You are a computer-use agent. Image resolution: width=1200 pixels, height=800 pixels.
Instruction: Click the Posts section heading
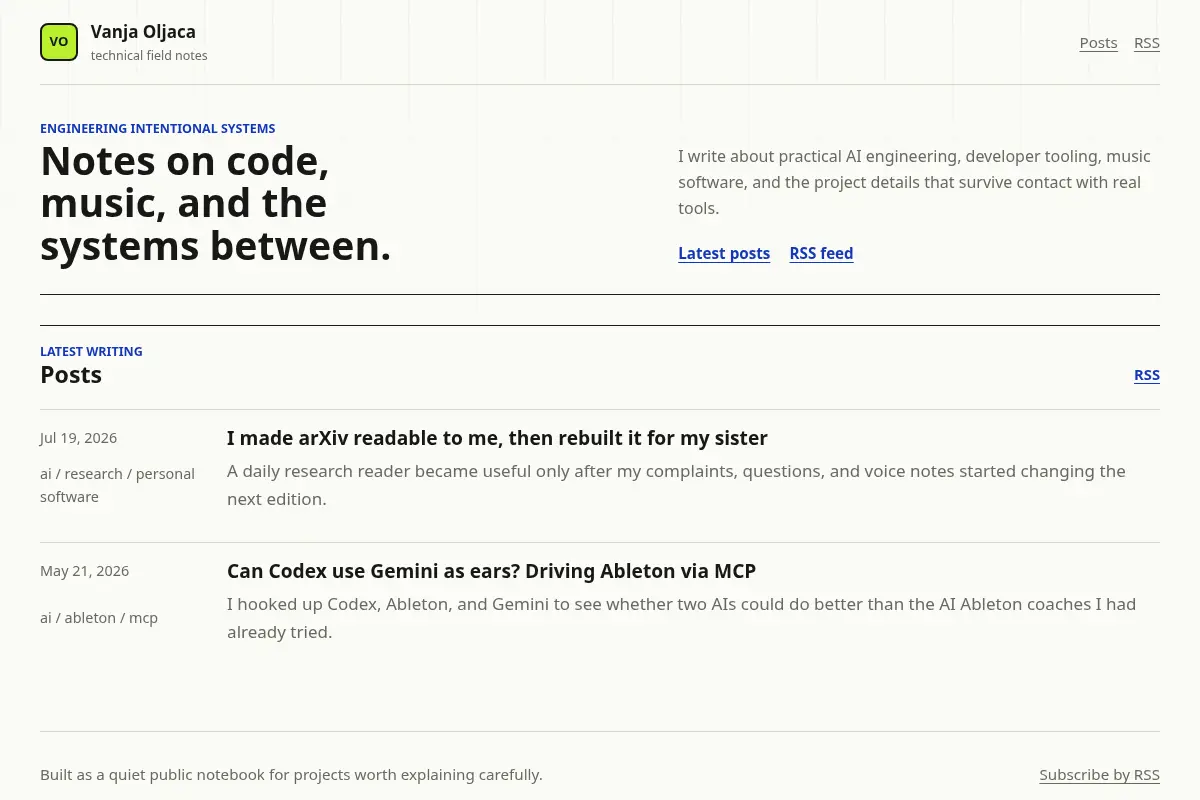pos(71,375)
